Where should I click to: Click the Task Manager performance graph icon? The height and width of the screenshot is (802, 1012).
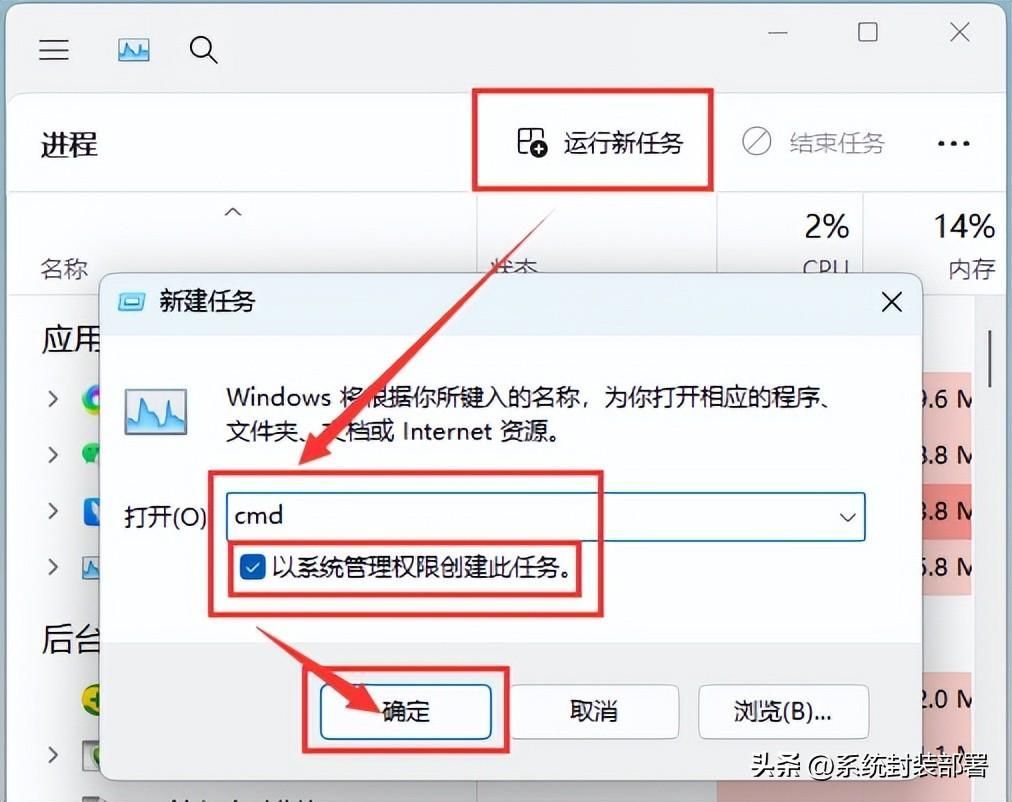[x=134, y=50]
